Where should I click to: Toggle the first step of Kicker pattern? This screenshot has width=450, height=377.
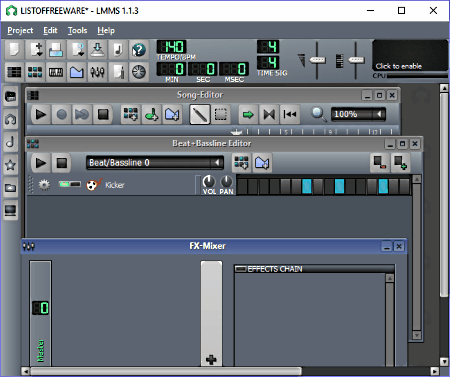coord(242,186)
